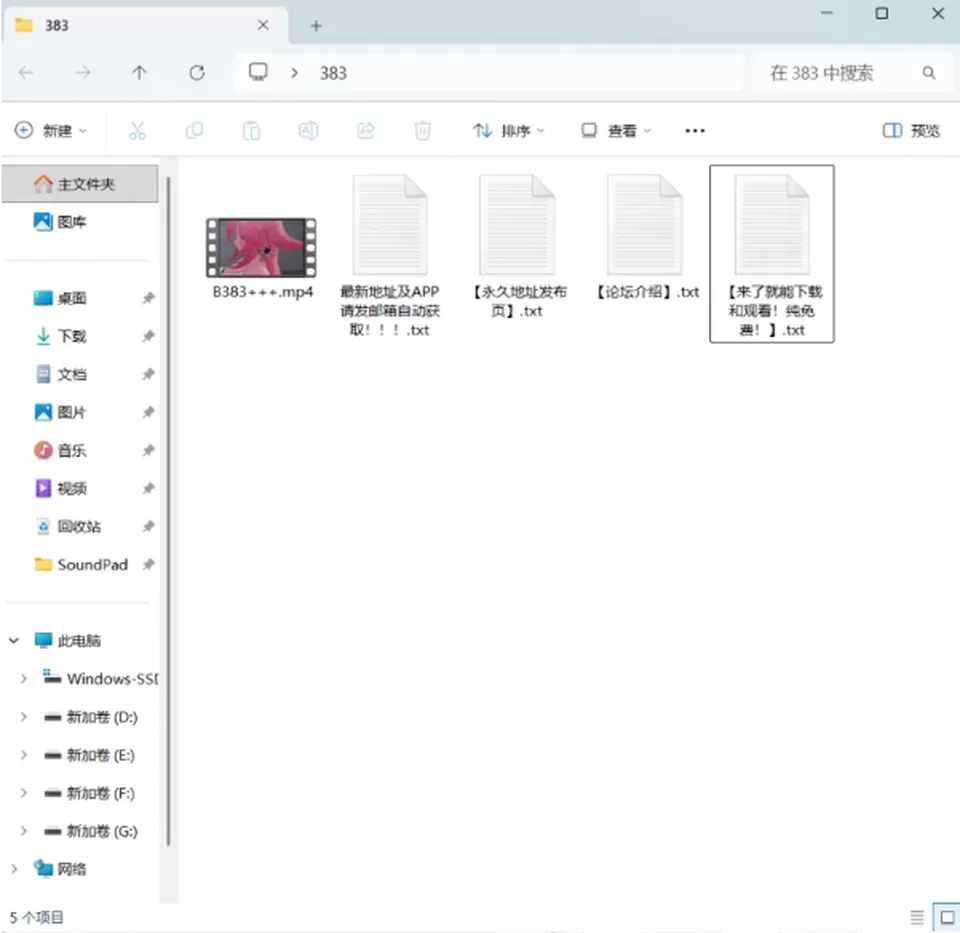This screenshot has width=960, height=933.
Task: Close the 383 tab
Action: point(263,25)
